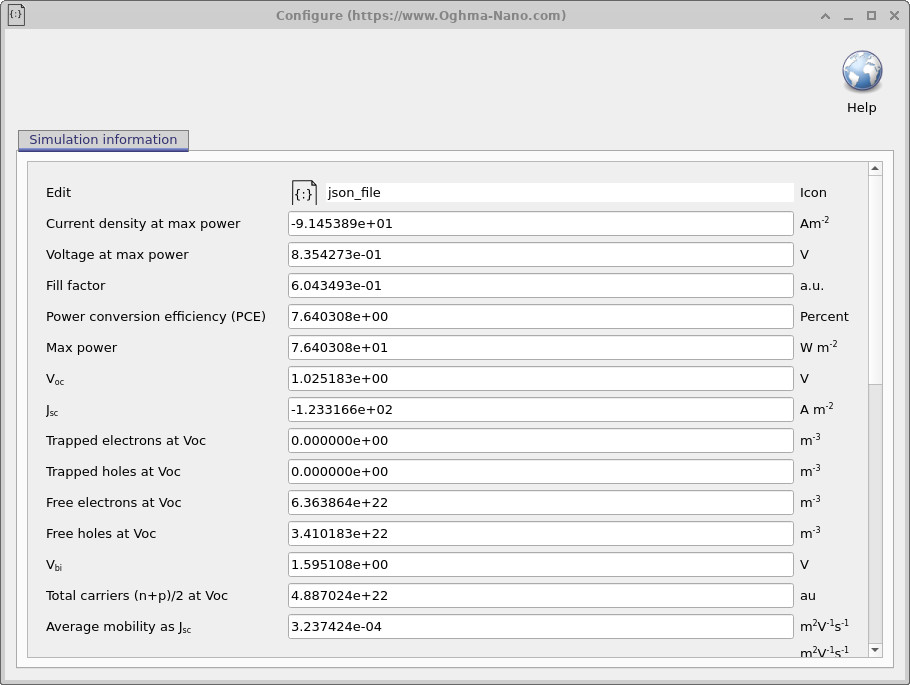Image resolution: width=910 pixels, height=685 pixels.
Task: Select the Trapped electrons at Voc field
Action: tap(539, 440)
